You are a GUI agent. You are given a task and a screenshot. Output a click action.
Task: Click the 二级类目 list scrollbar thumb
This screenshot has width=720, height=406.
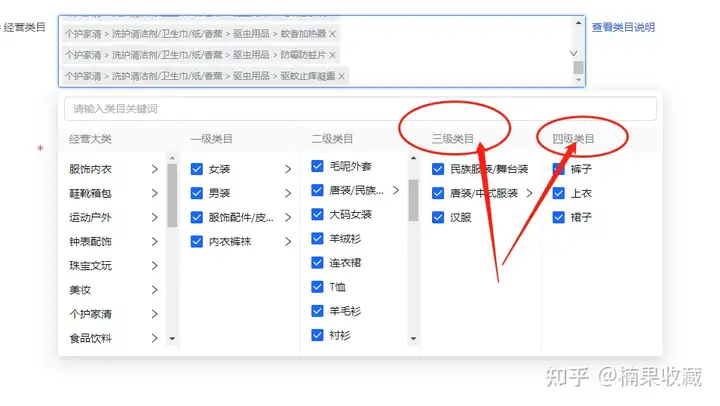[413, 200]
